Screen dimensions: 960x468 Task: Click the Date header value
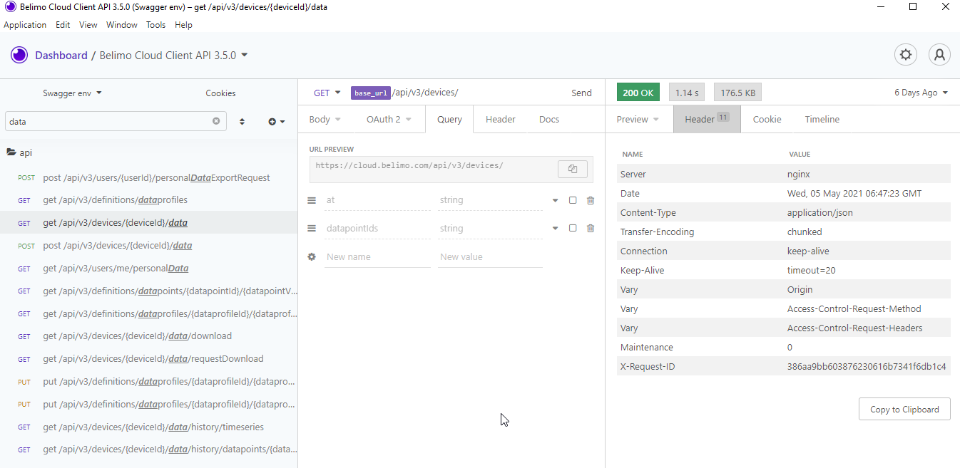(x=854, y=194)
